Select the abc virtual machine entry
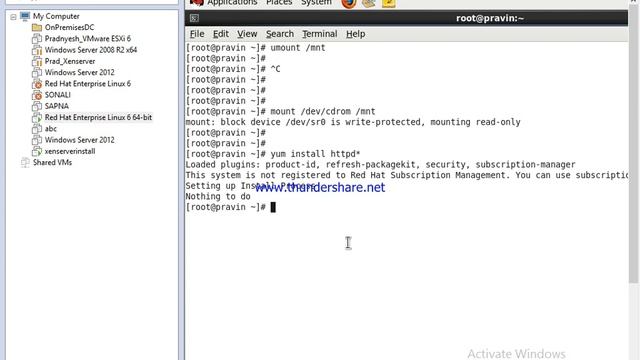 51,129
